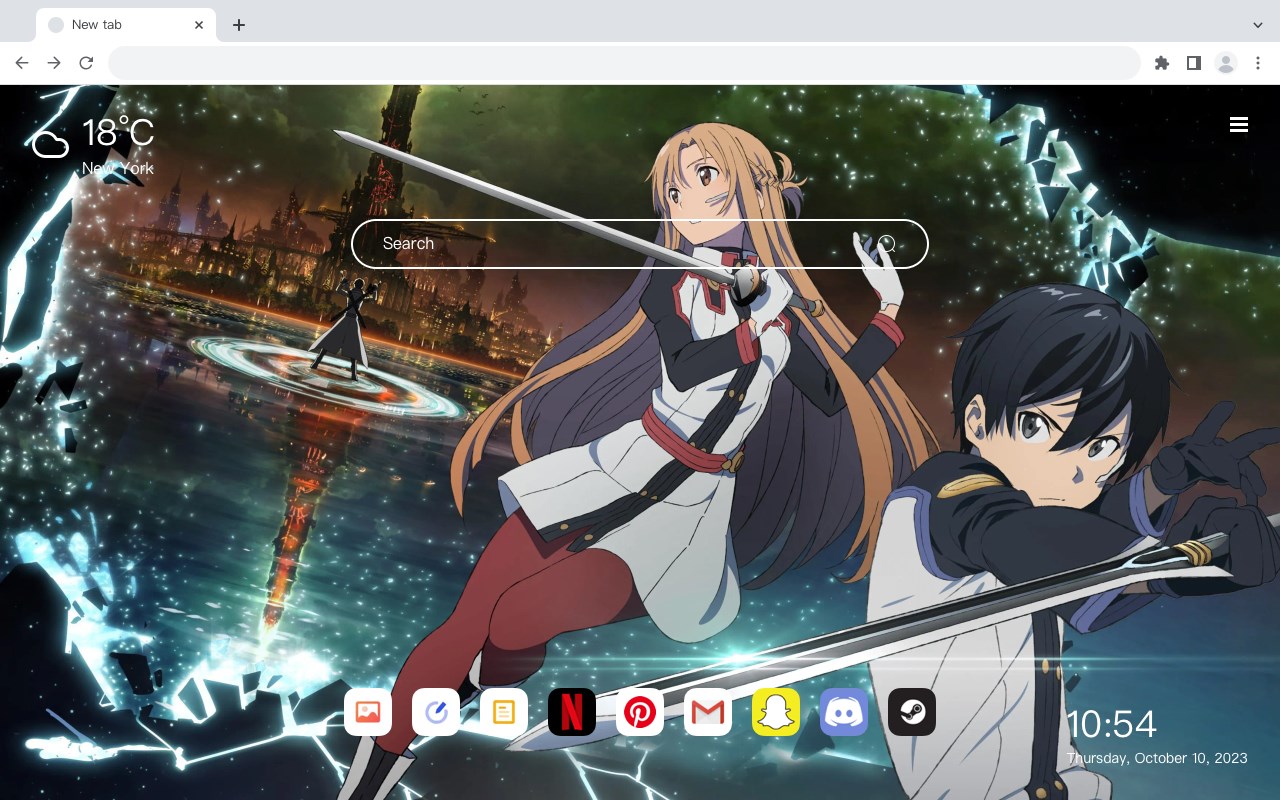The image size is (1280, 800).
Task: Focus the browser address bar
Action: pyautogui.click(x=624, y=63)
